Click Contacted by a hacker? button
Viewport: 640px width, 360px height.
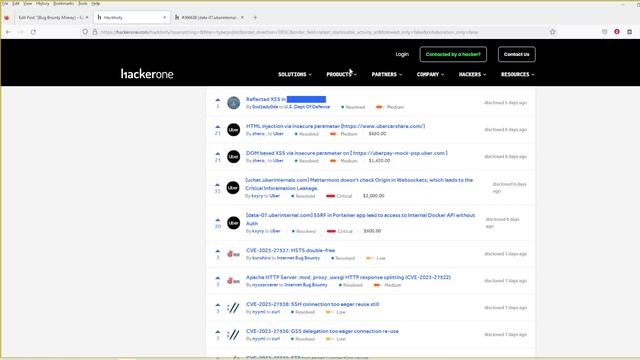click(453, 54)
